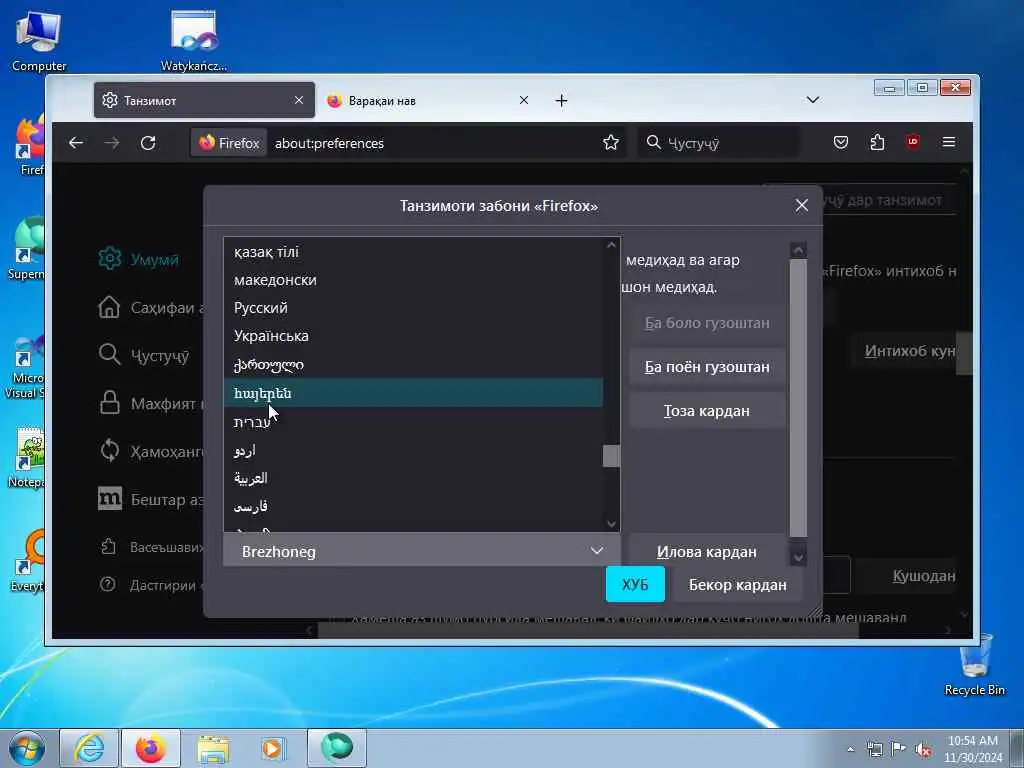Open the Recycle Bin desktop icon
The height and width of the screenshot is (768, 1024).
point(974,665)
